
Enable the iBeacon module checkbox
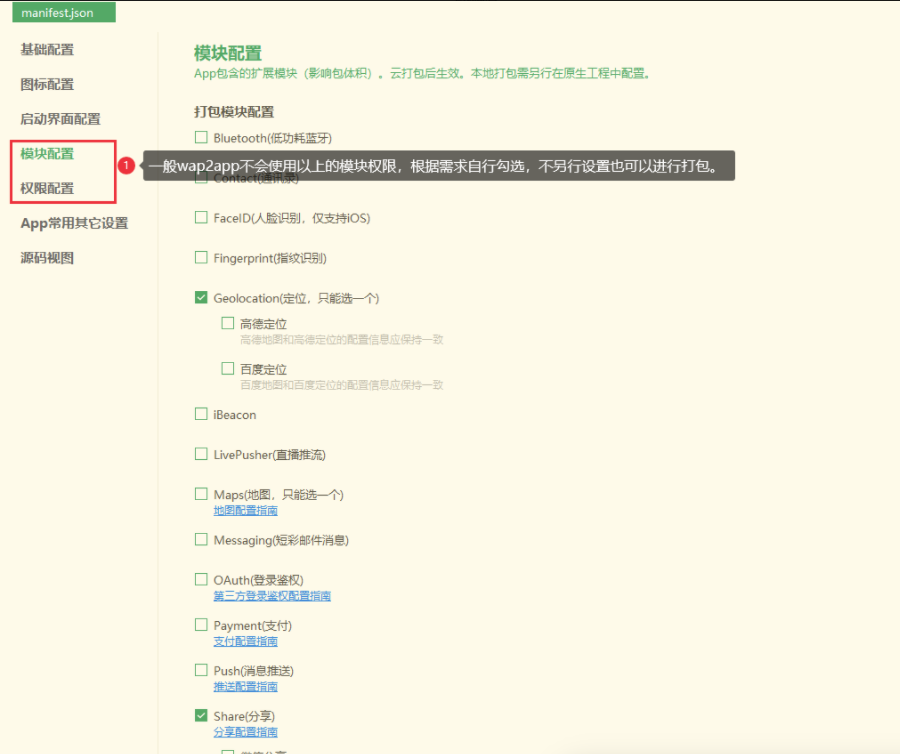[x=201, y=414]
